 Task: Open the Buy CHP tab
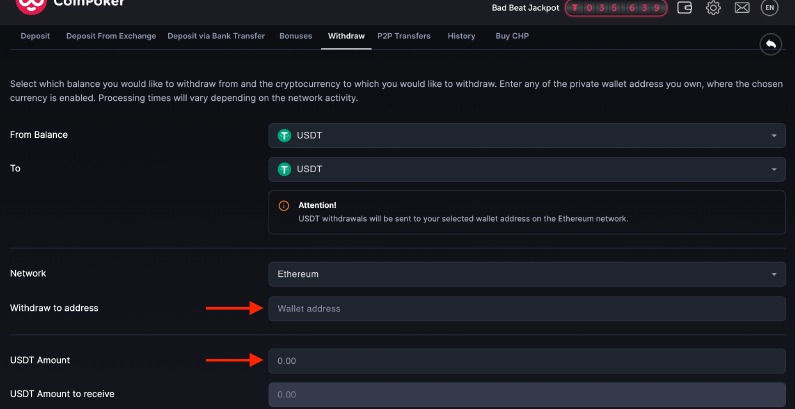click(513, 36)
